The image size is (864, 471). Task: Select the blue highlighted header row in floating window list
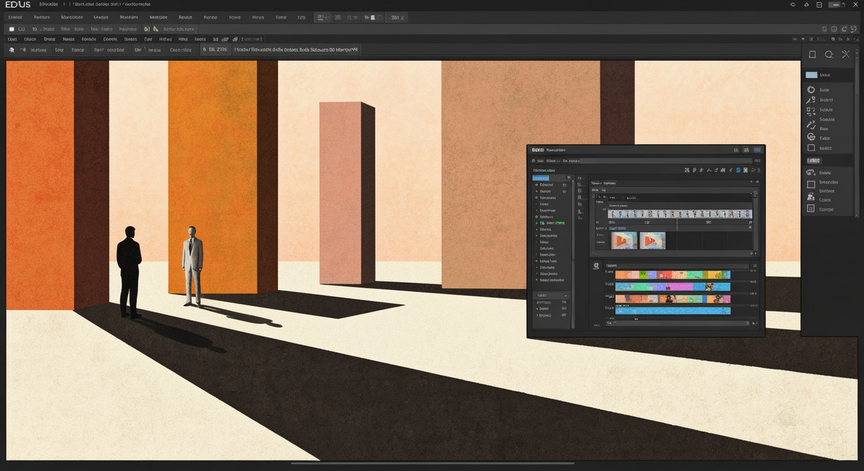pyautogui.click(x=541, y=178)
